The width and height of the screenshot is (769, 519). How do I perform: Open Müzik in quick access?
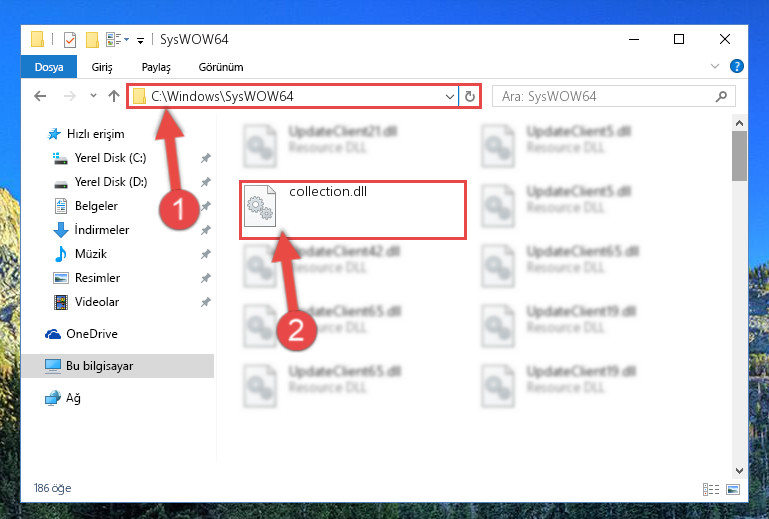tap(80, 254)
